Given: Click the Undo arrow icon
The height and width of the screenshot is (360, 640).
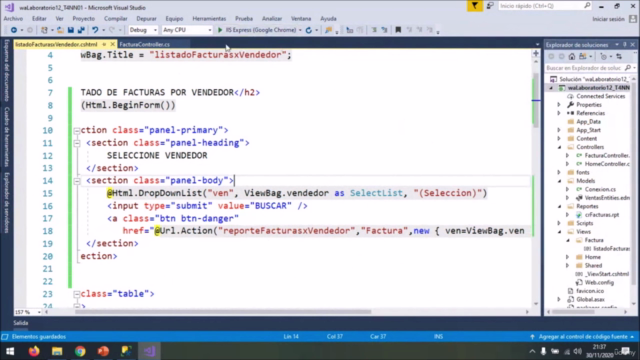Looking at the screenshot, I should 95,30.
